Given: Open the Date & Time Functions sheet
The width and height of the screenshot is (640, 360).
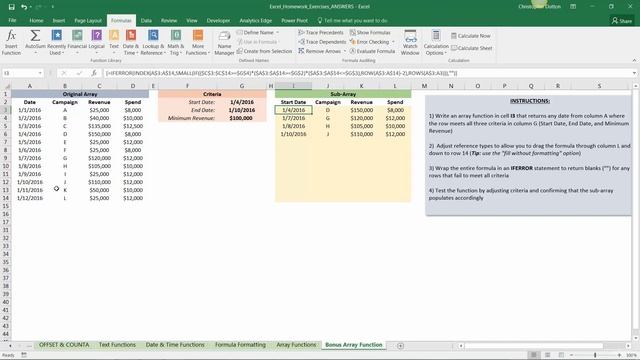Looking at the screenshot, I should 175,345.
